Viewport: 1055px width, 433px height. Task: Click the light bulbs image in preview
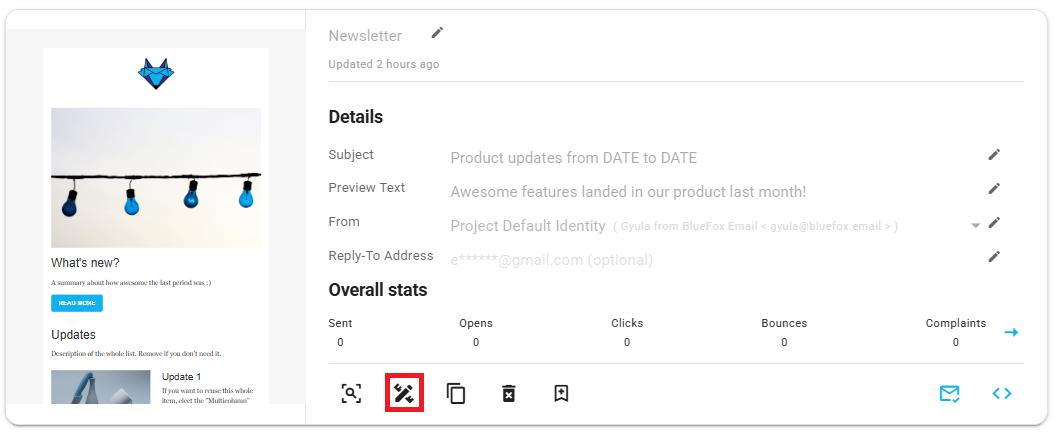156,178
